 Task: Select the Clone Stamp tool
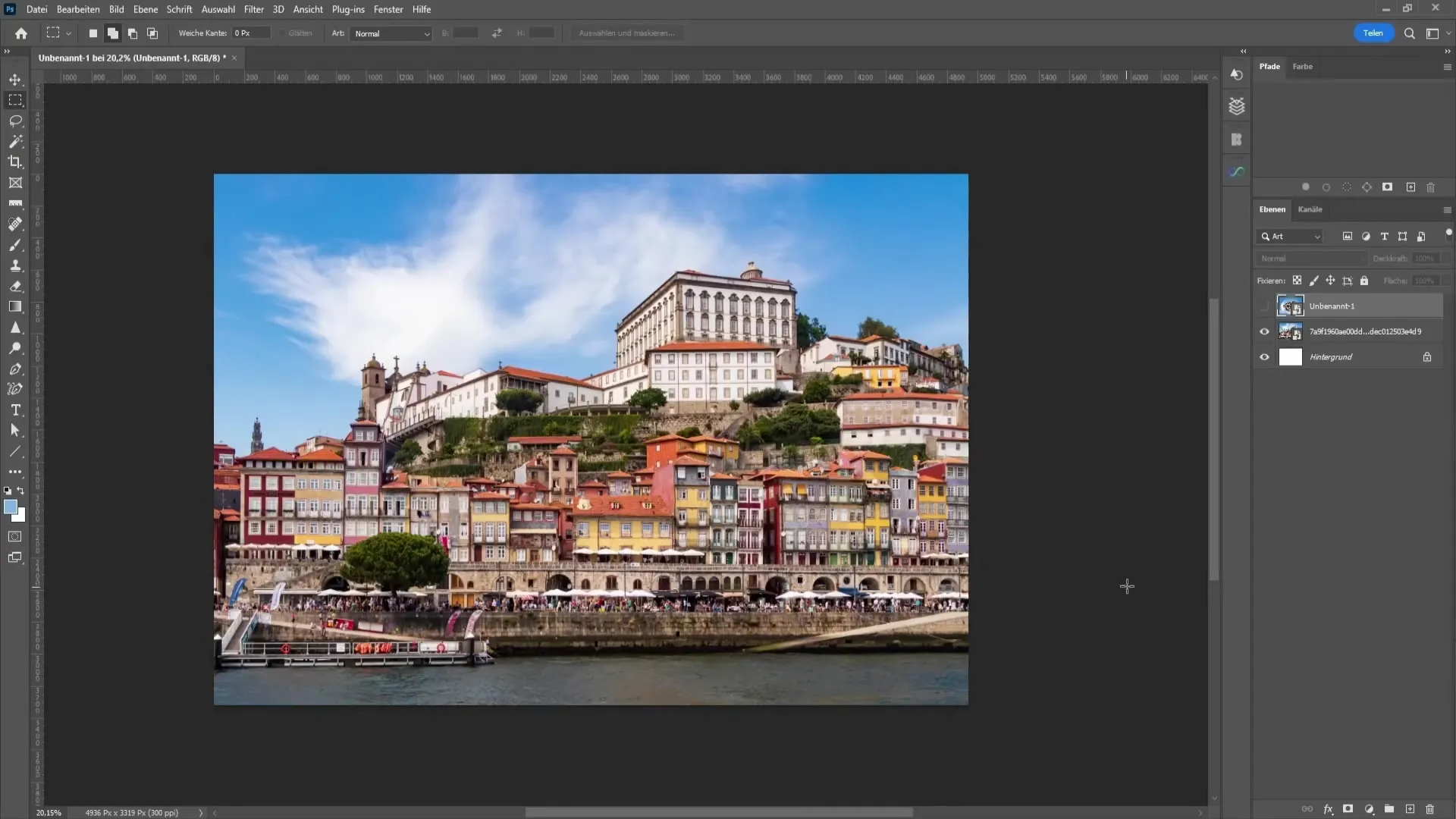coord(15,265)
